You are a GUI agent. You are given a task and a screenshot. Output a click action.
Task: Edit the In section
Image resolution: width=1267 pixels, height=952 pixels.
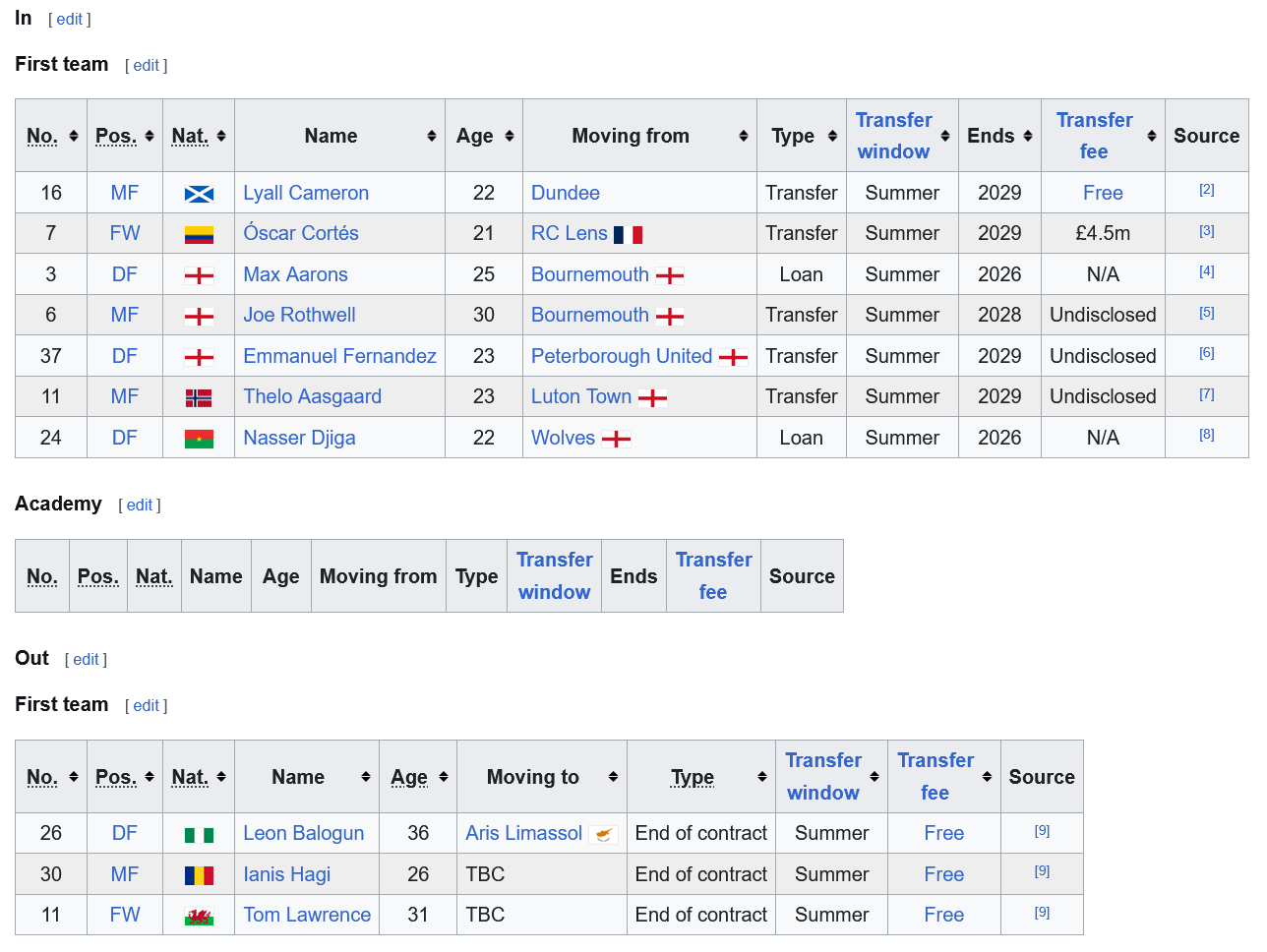click(x=70, y=20)
